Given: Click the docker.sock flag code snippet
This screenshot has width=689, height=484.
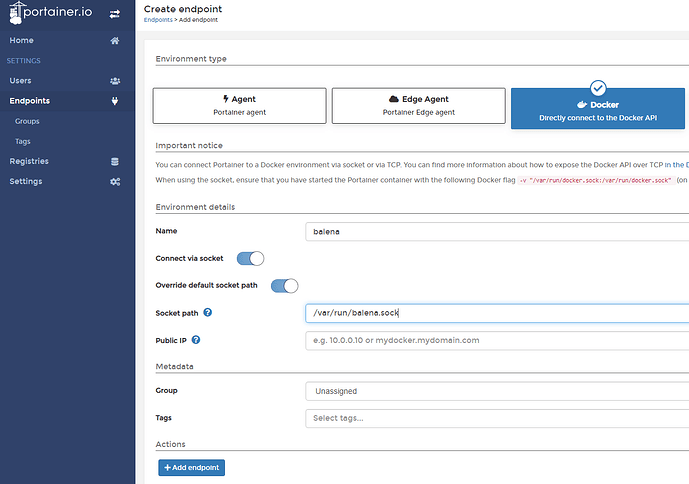Looking at the screenshot, I should pyautogui.click(x=596, y=180).
